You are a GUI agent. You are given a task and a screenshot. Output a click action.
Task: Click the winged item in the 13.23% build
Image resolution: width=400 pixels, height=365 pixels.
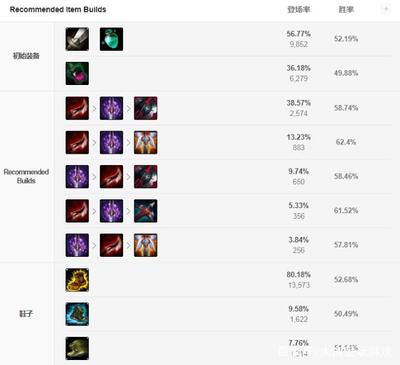pyautogui.click(x=146, y=143)
